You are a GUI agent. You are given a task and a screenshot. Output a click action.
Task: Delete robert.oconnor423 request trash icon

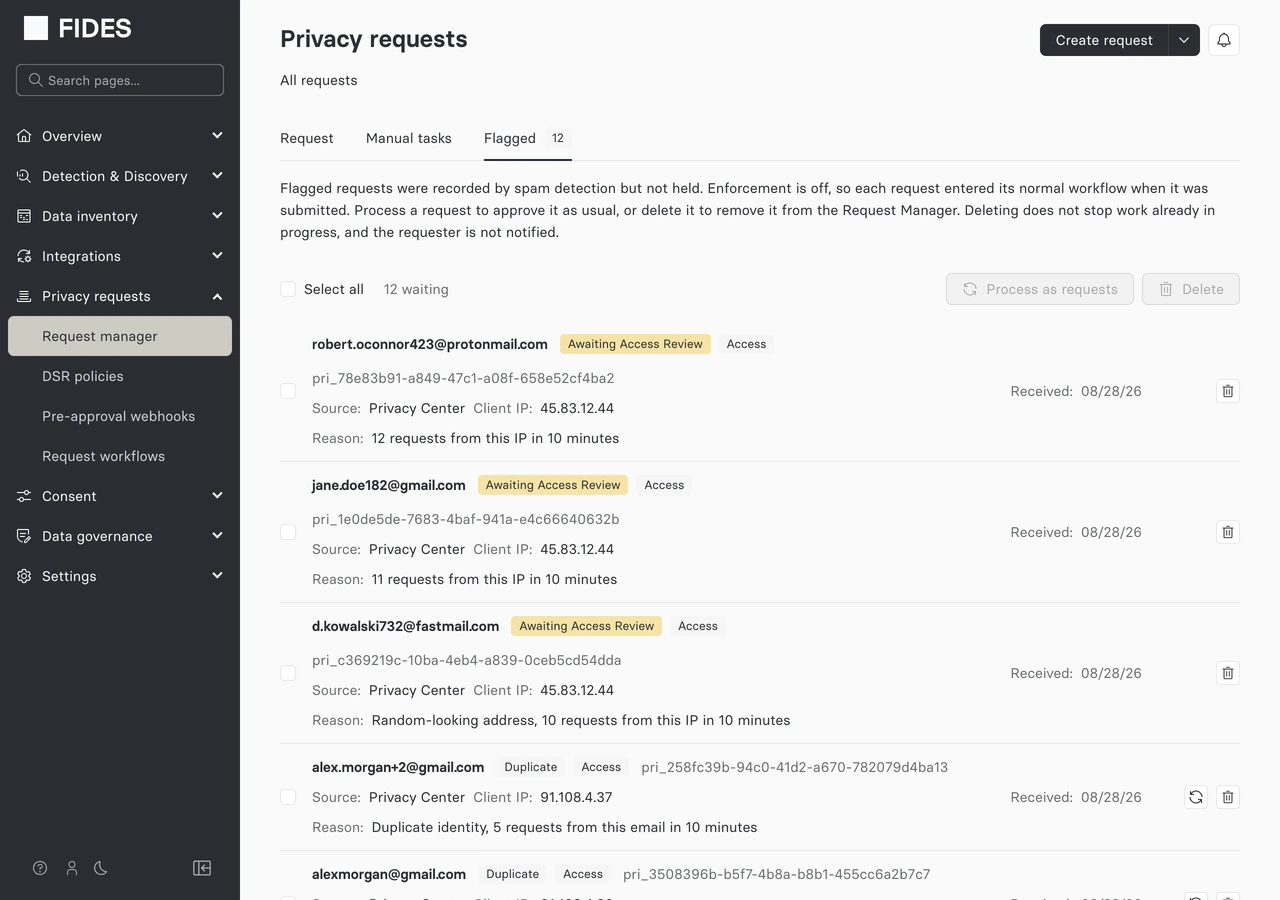(1228, 391)
